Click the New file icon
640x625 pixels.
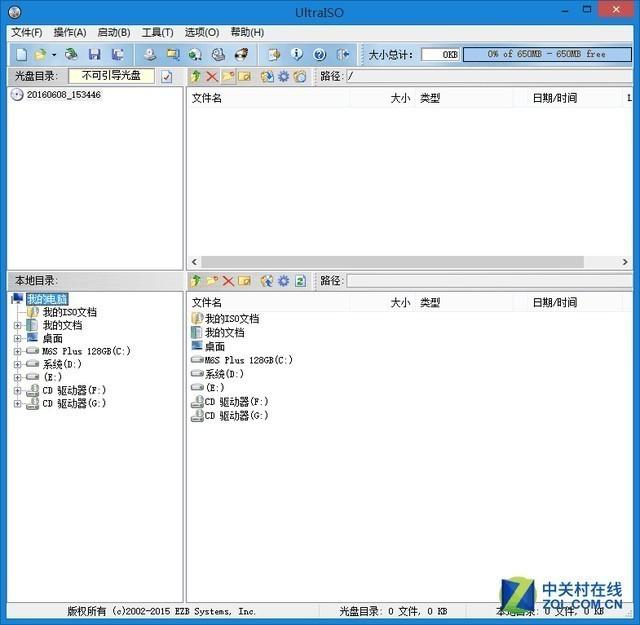coord(21,54)
